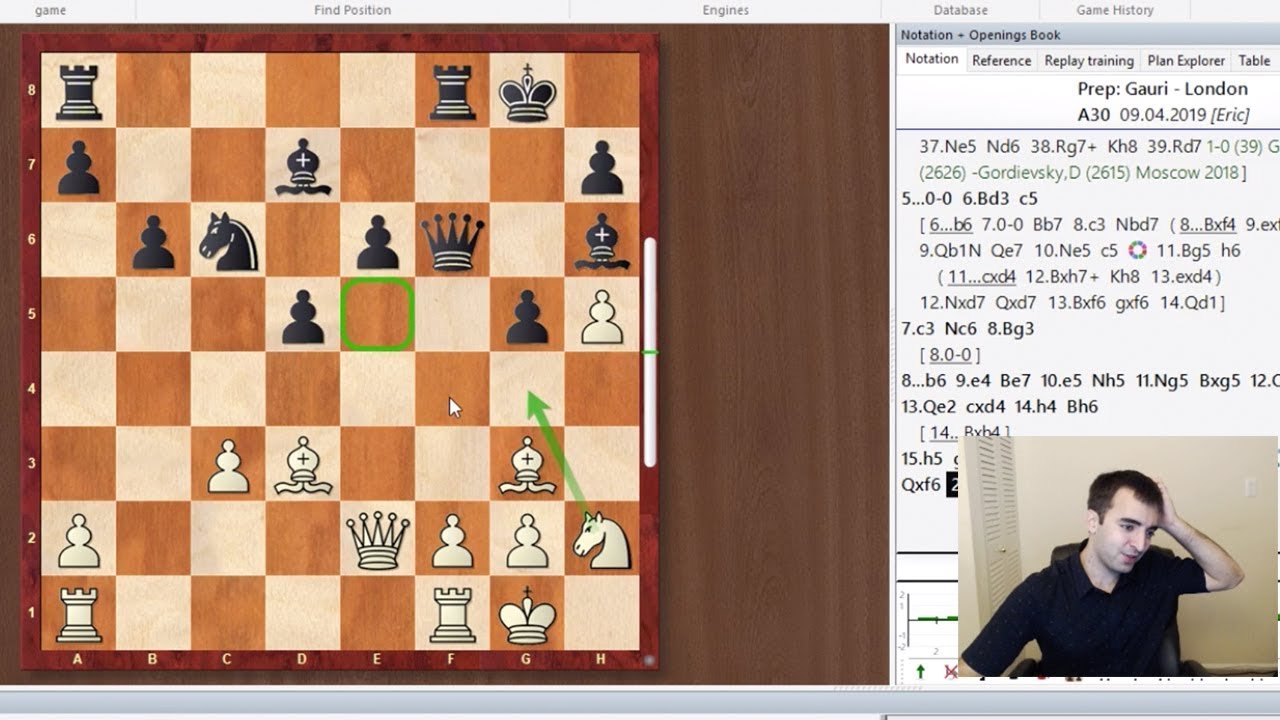Click the black queen on f6

[x=452, y=240]
